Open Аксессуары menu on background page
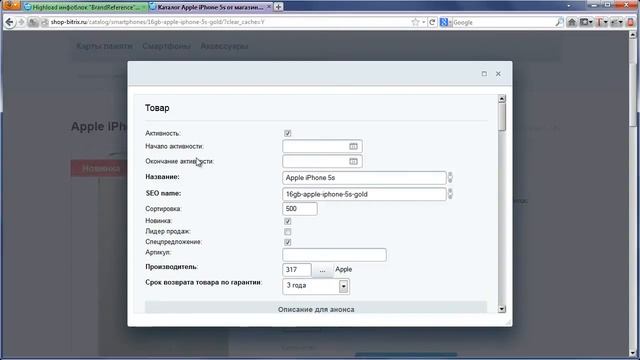Viewport: 640px width, 360px height. pos(224,46)
